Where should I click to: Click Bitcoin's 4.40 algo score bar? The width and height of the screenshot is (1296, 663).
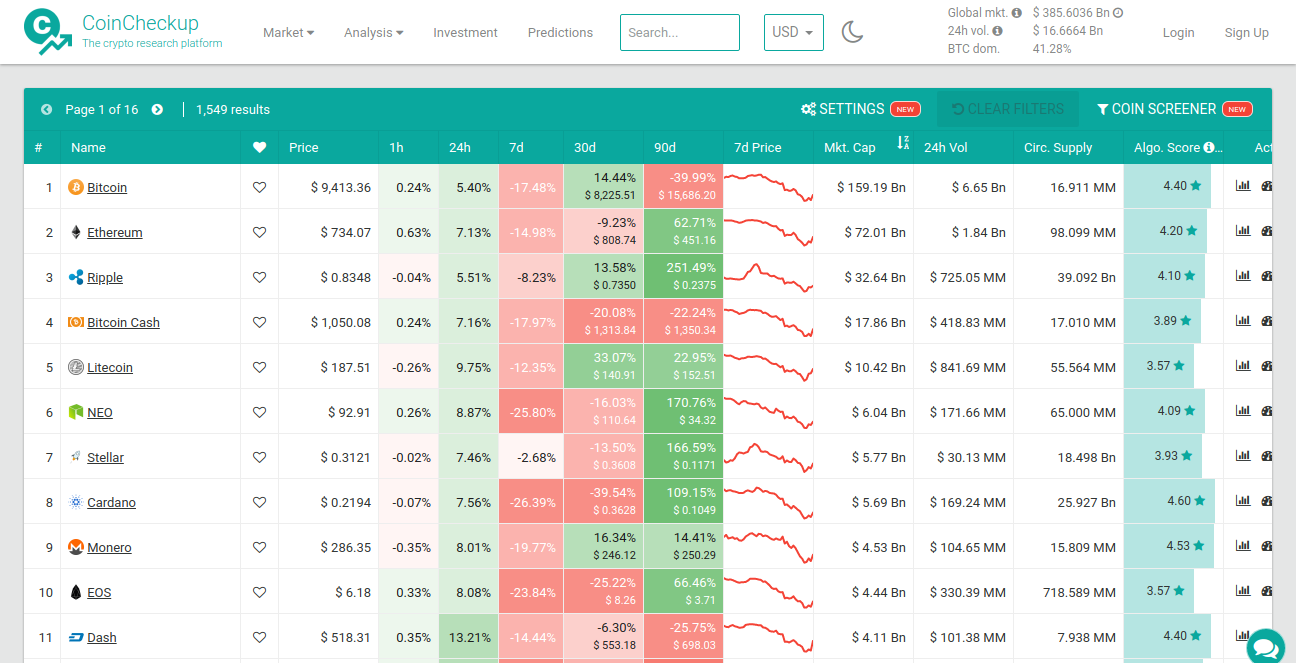pyautogui.click(x=1167, y=186)
